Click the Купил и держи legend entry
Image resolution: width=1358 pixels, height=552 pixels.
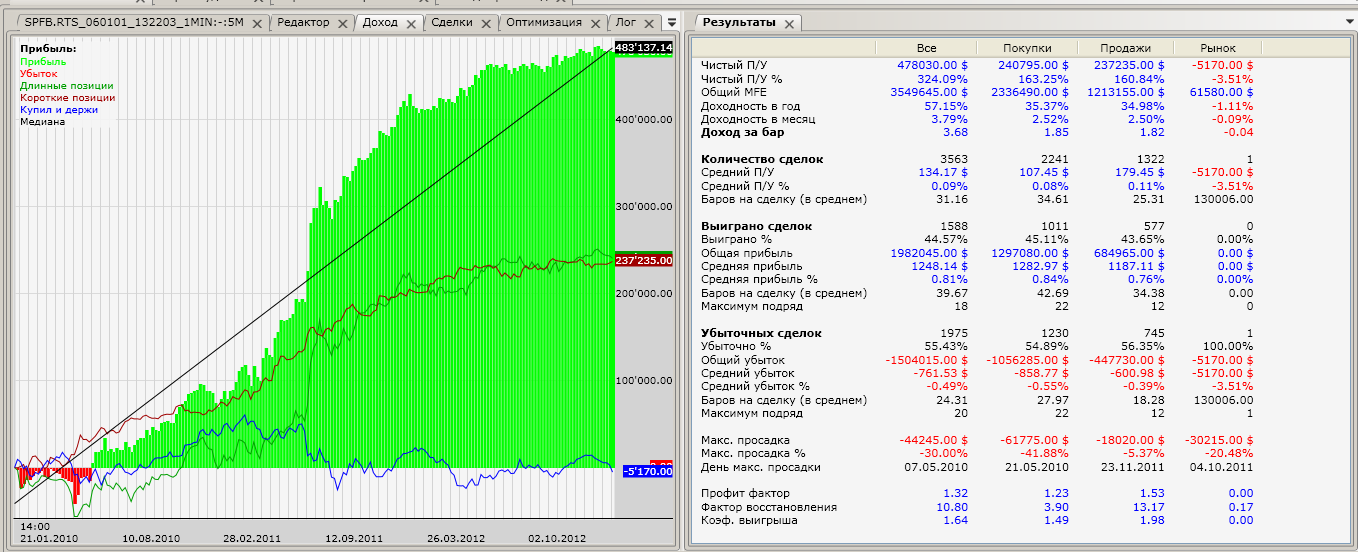(x=59, y=110)
